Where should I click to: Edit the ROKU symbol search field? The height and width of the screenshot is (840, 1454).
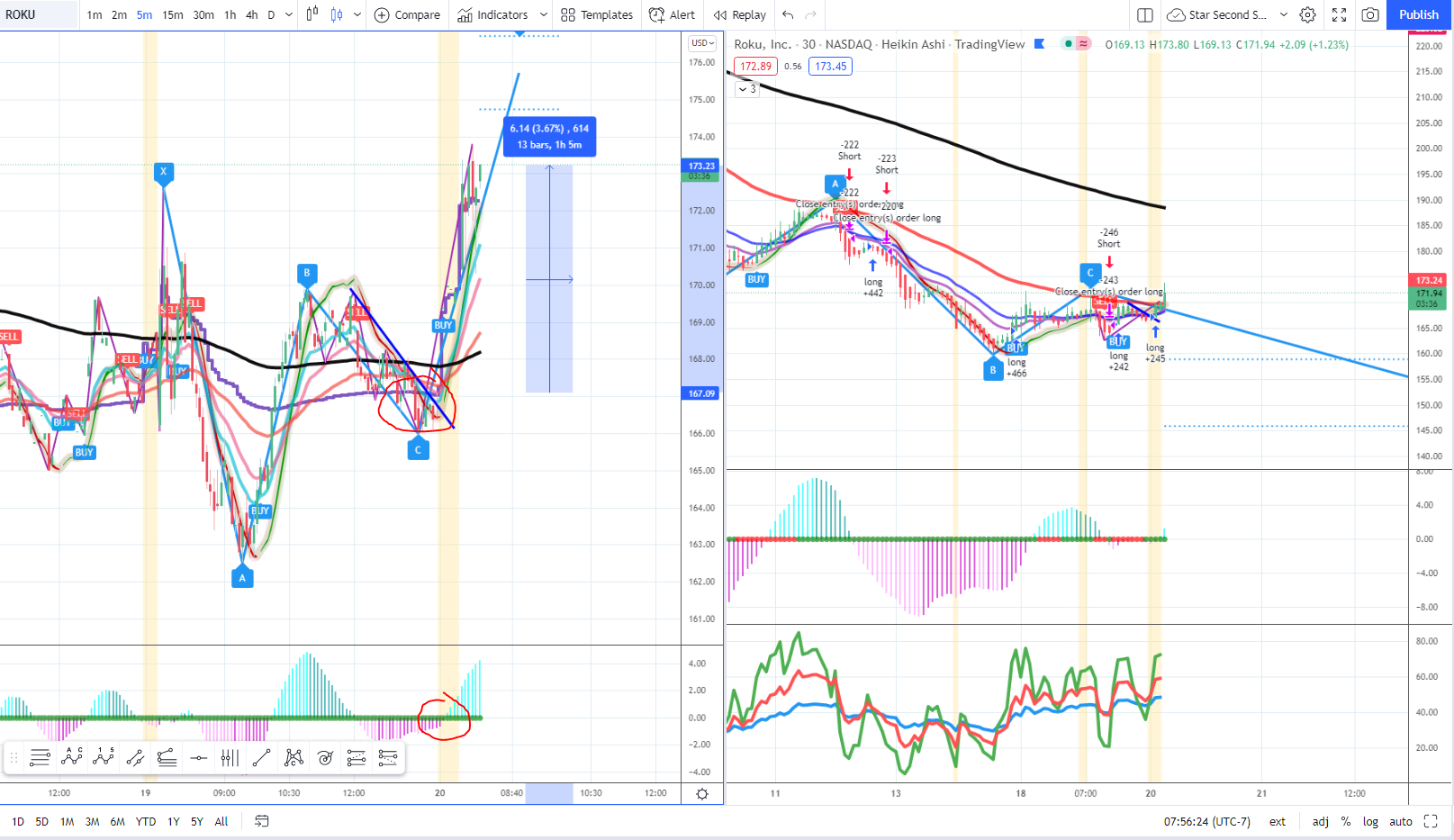39,14
